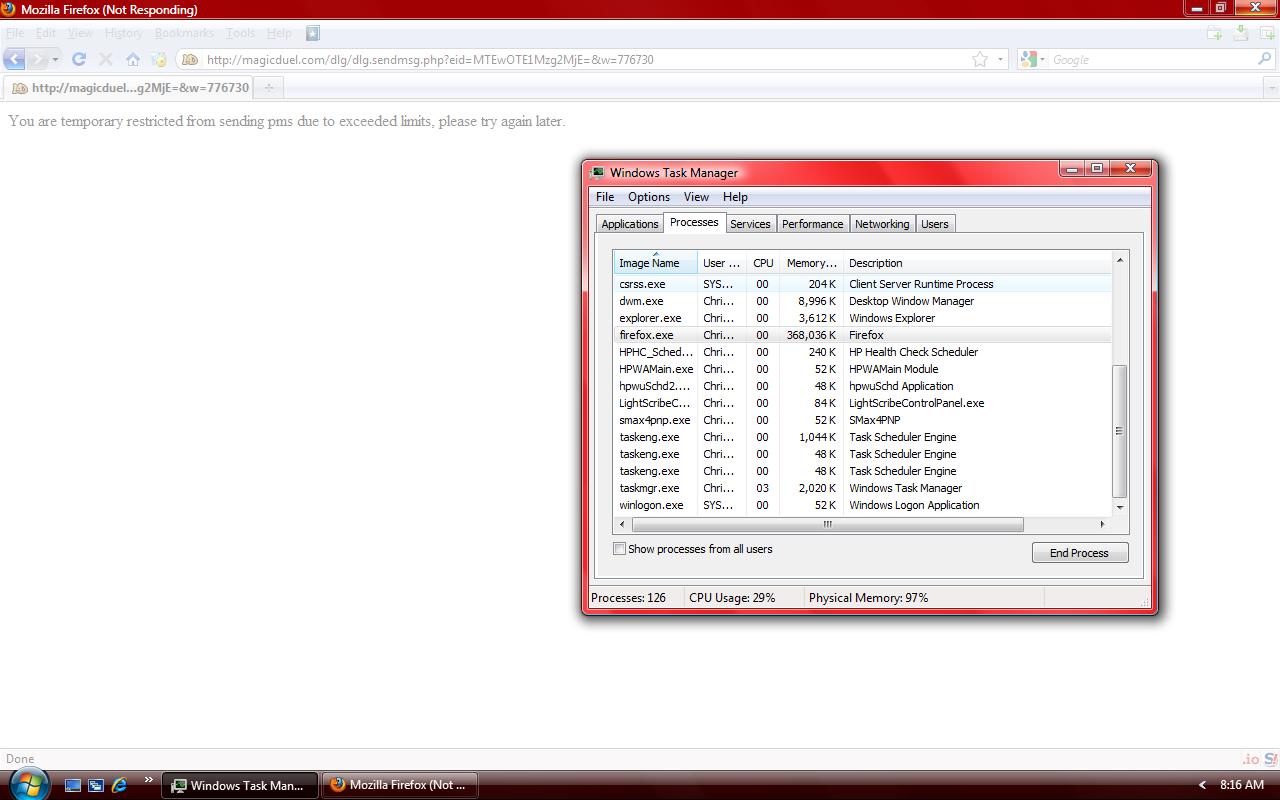Select the winlogon.exe process row

point(862,505)
